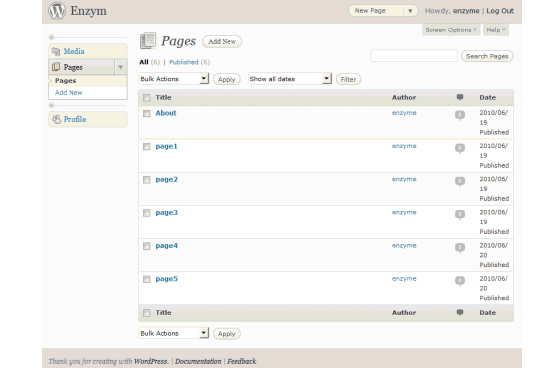
Task: Click the Profile icon in sidebar
Action: coord(56,119)
